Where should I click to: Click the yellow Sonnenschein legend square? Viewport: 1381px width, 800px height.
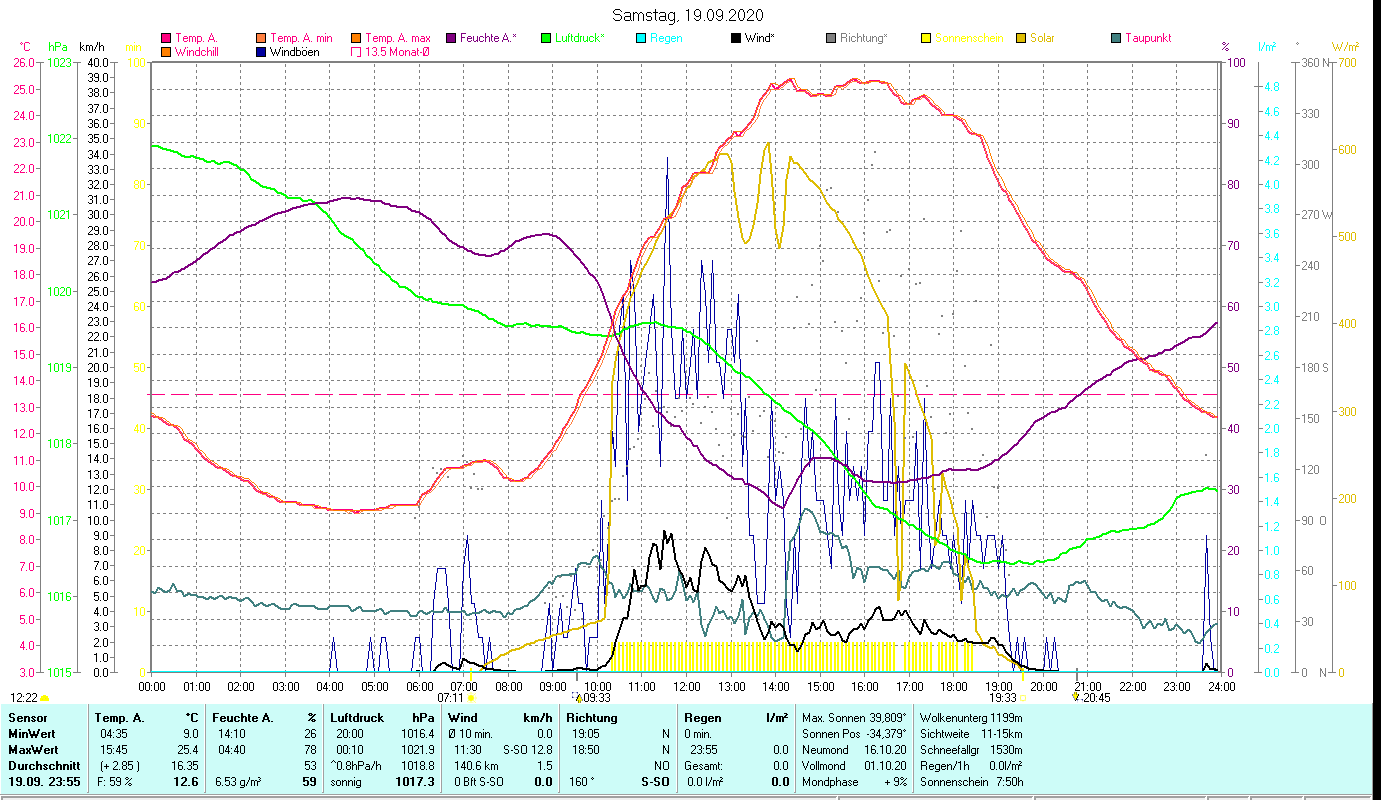[x=926, y=39]
